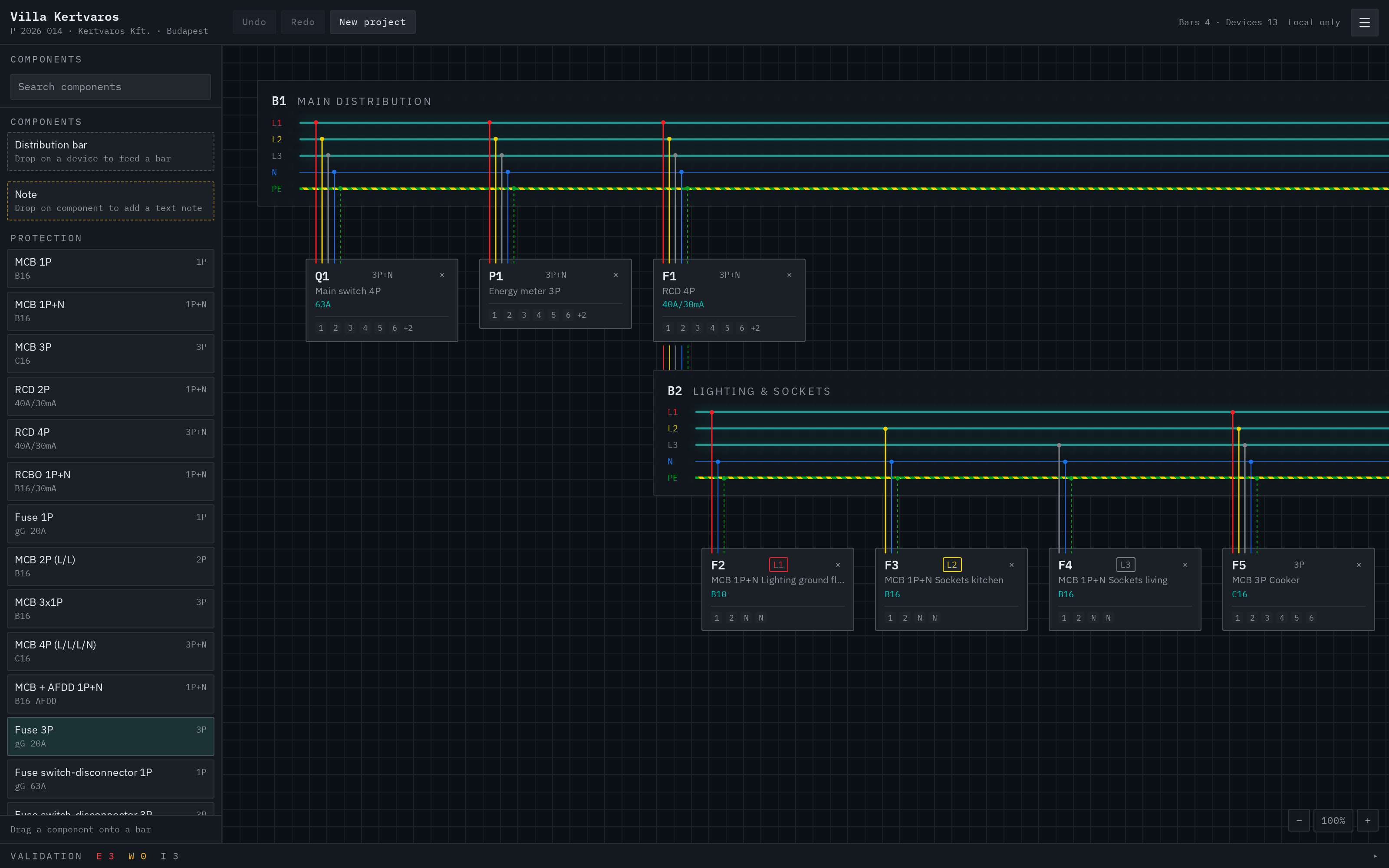The image size is (1389, 868).
Task: Reset zoom via 100% indicator
Action: click(x=1333, y=820)
